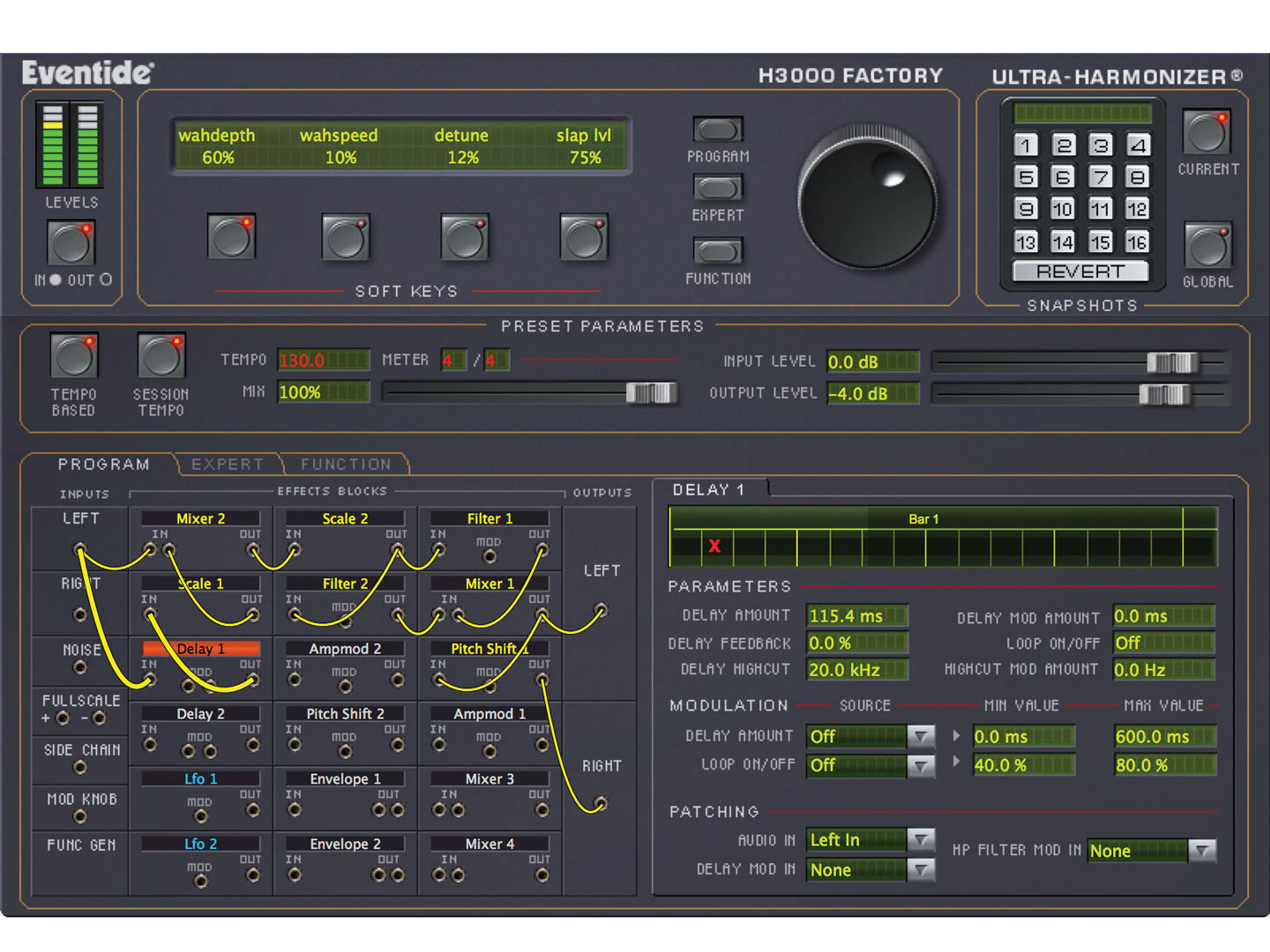This screenshot has width=1270, height=952.
Task: Select snapshot 12 on the keypad
Action: 1138,209
